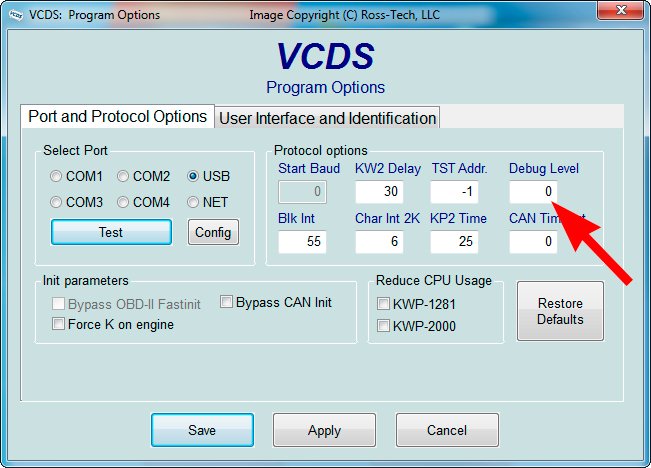
Task: Toggle Bypass OBD-II Fastinit checkbox
Action: click(58, 304)
